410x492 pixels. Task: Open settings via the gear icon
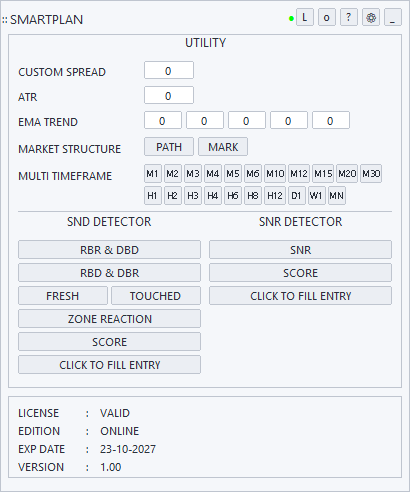click(x=371, y=17)
